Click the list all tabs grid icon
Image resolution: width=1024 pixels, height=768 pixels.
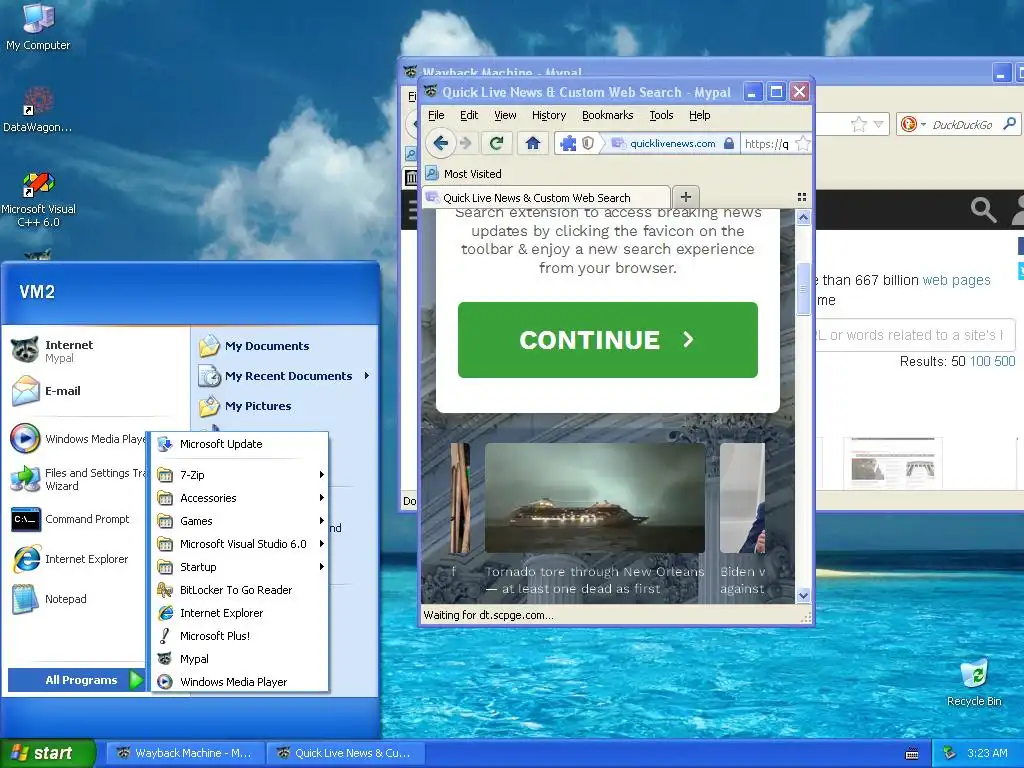802,197
